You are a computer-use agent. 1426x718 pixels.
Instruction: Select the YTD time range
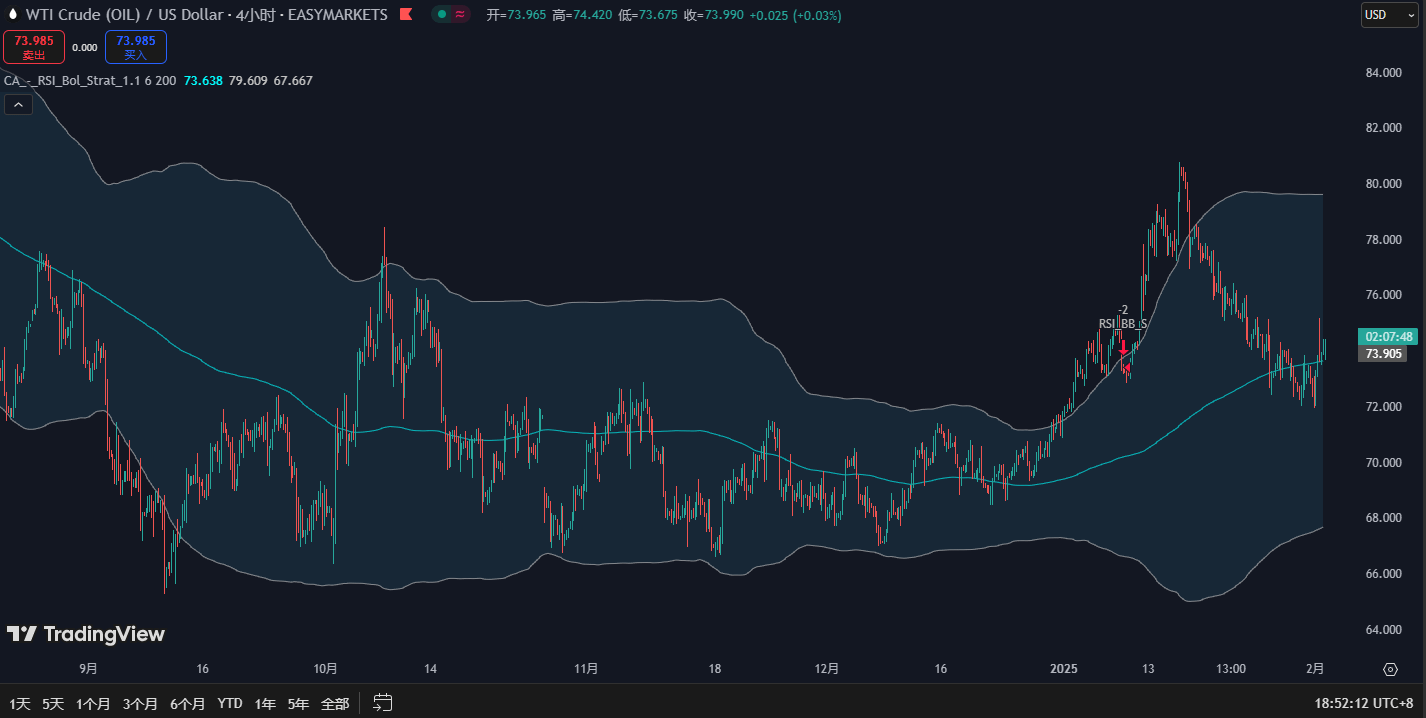230,703
